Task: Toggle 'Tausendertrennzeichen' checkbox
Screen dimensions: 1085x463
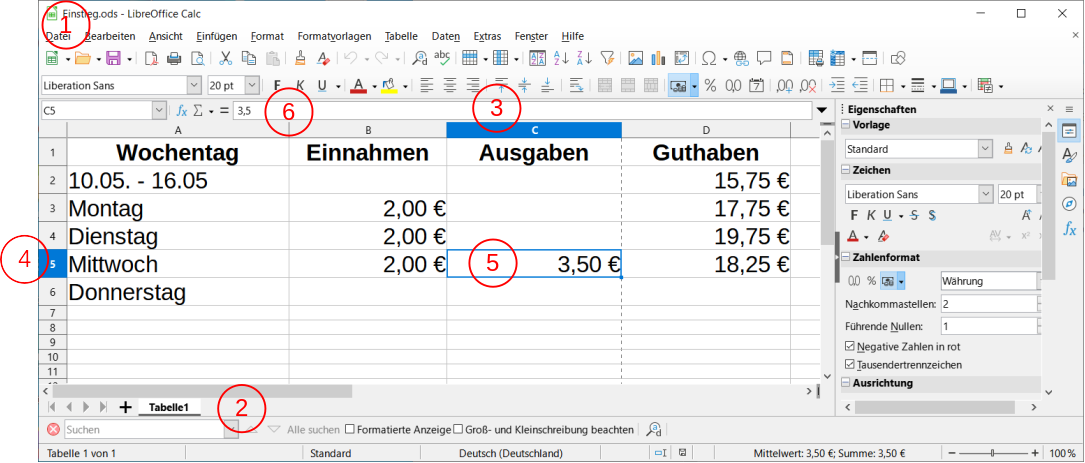Action: (x=850, y=365)
